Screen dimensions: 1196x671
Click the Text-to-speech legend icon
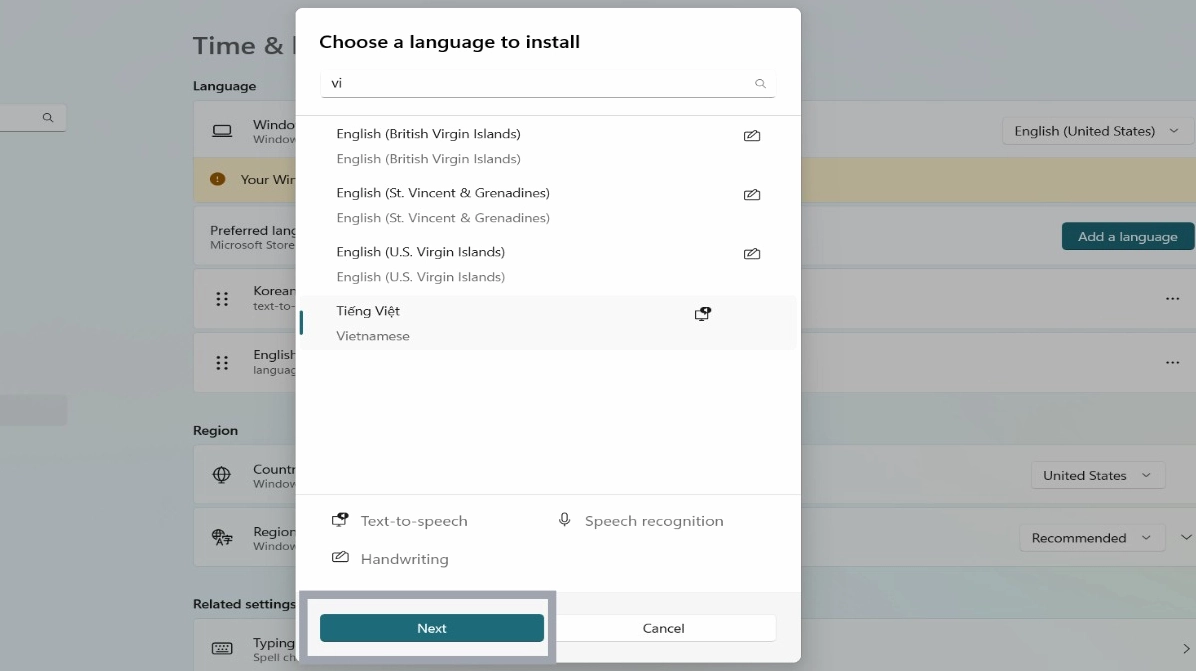click(x=340, y=520)
